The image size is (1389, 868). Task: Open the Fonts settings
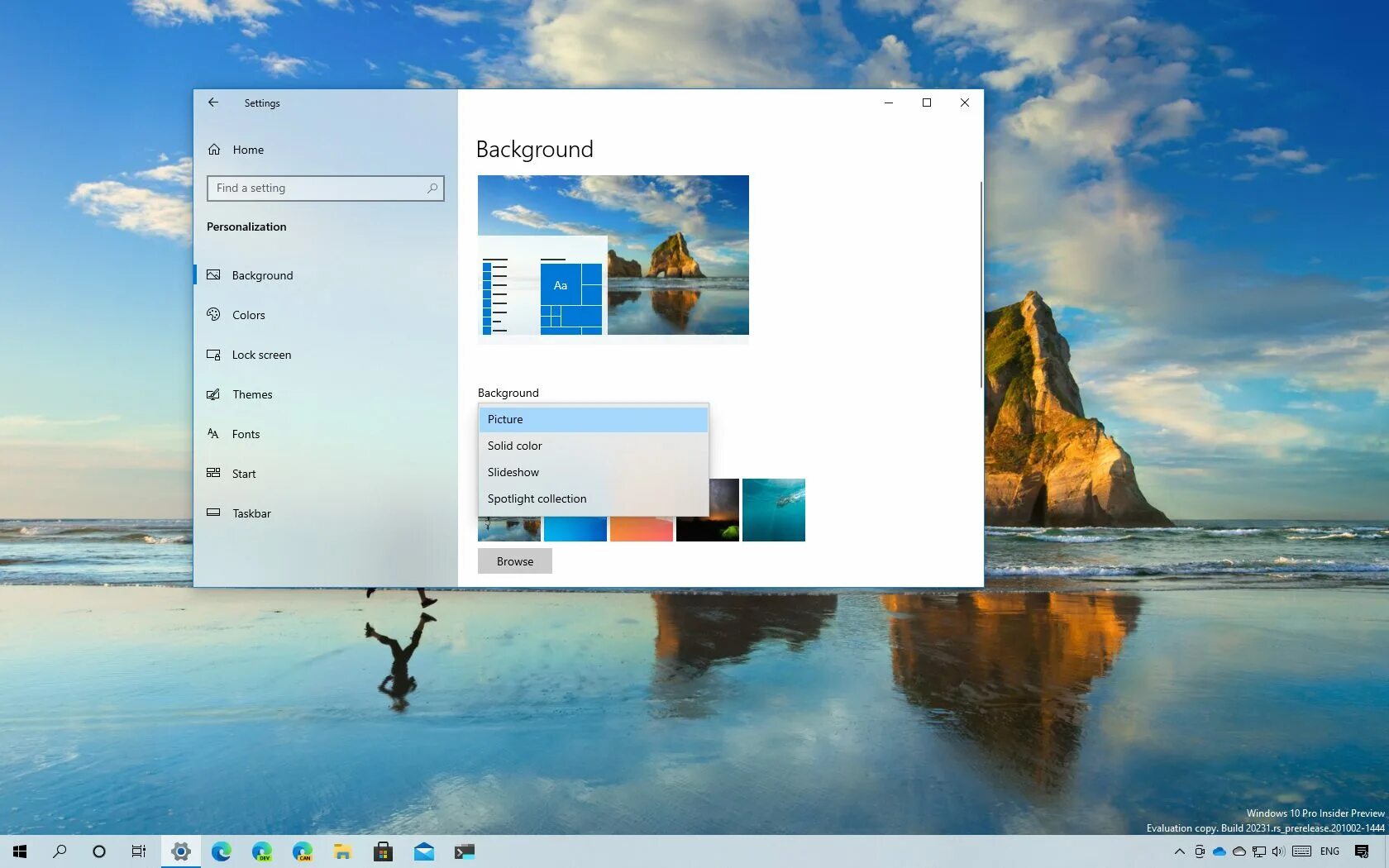coord(246,434)
